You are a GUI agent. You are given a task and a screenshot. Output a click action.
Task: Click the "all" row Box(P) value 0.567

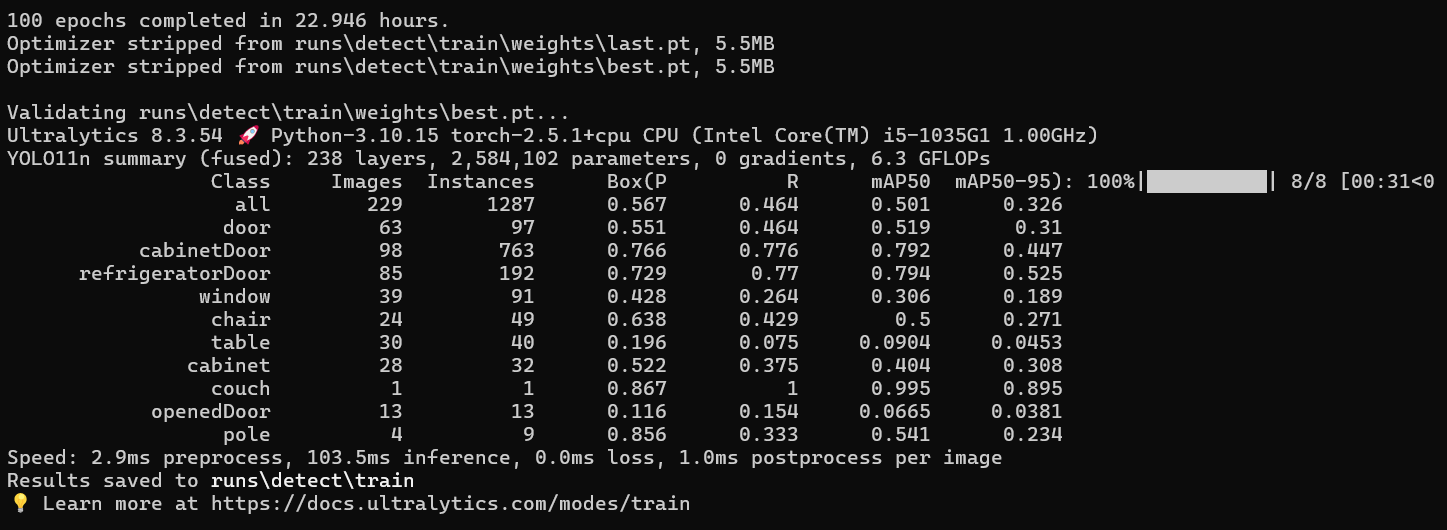tap(636, 205)
